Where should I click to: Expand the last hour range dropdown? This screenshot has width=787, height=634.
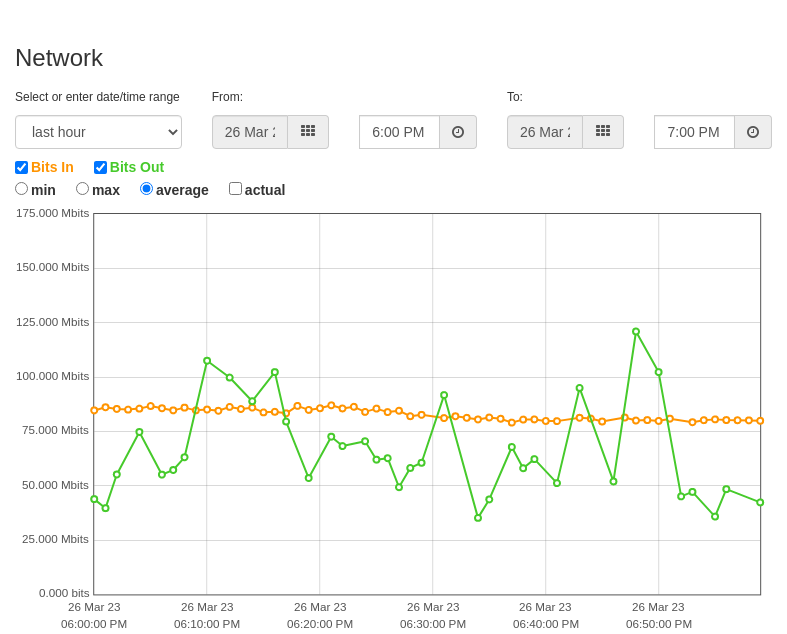point(98,132)
